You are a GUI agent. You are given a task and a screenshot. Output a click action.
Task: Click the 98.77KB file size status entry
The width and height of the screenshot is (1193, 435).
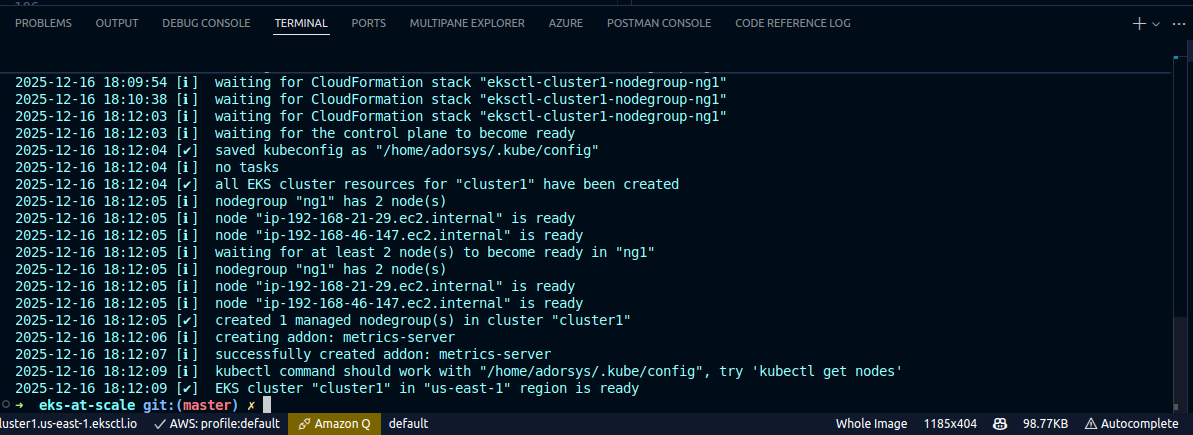tap(1045, 424)
